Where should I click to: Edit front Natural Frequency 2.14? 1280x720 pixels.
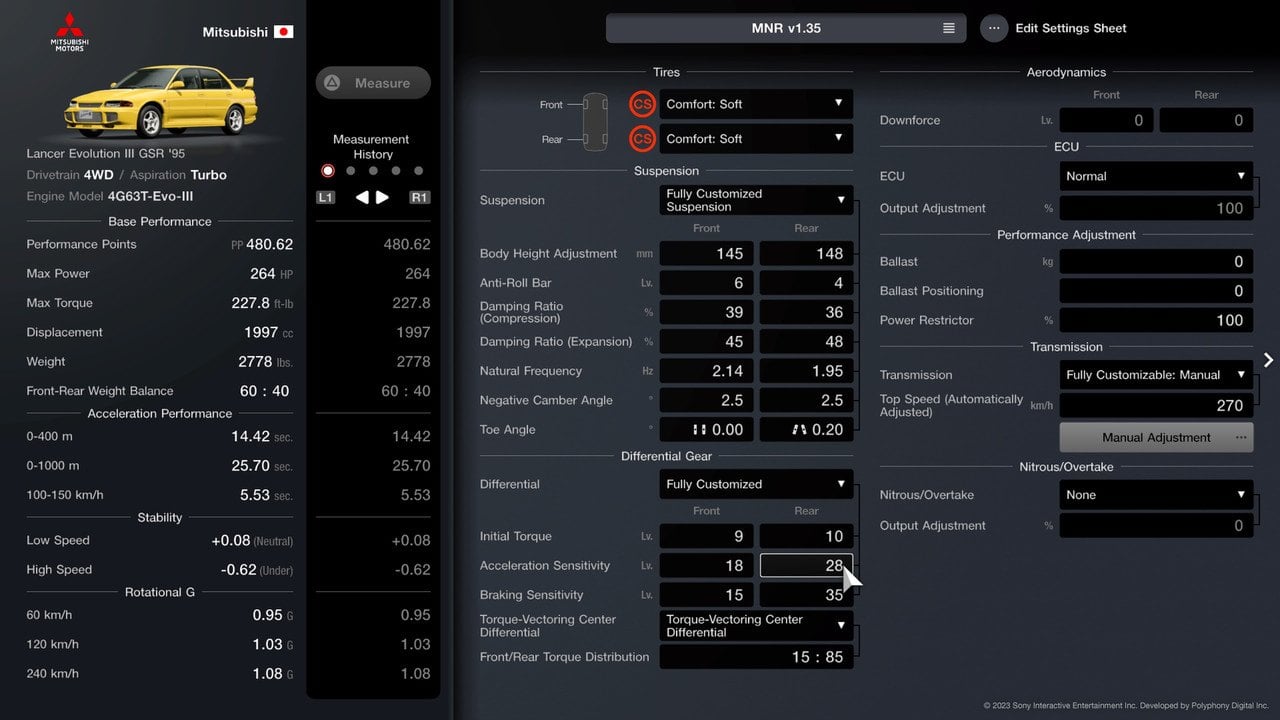[706, 371]
